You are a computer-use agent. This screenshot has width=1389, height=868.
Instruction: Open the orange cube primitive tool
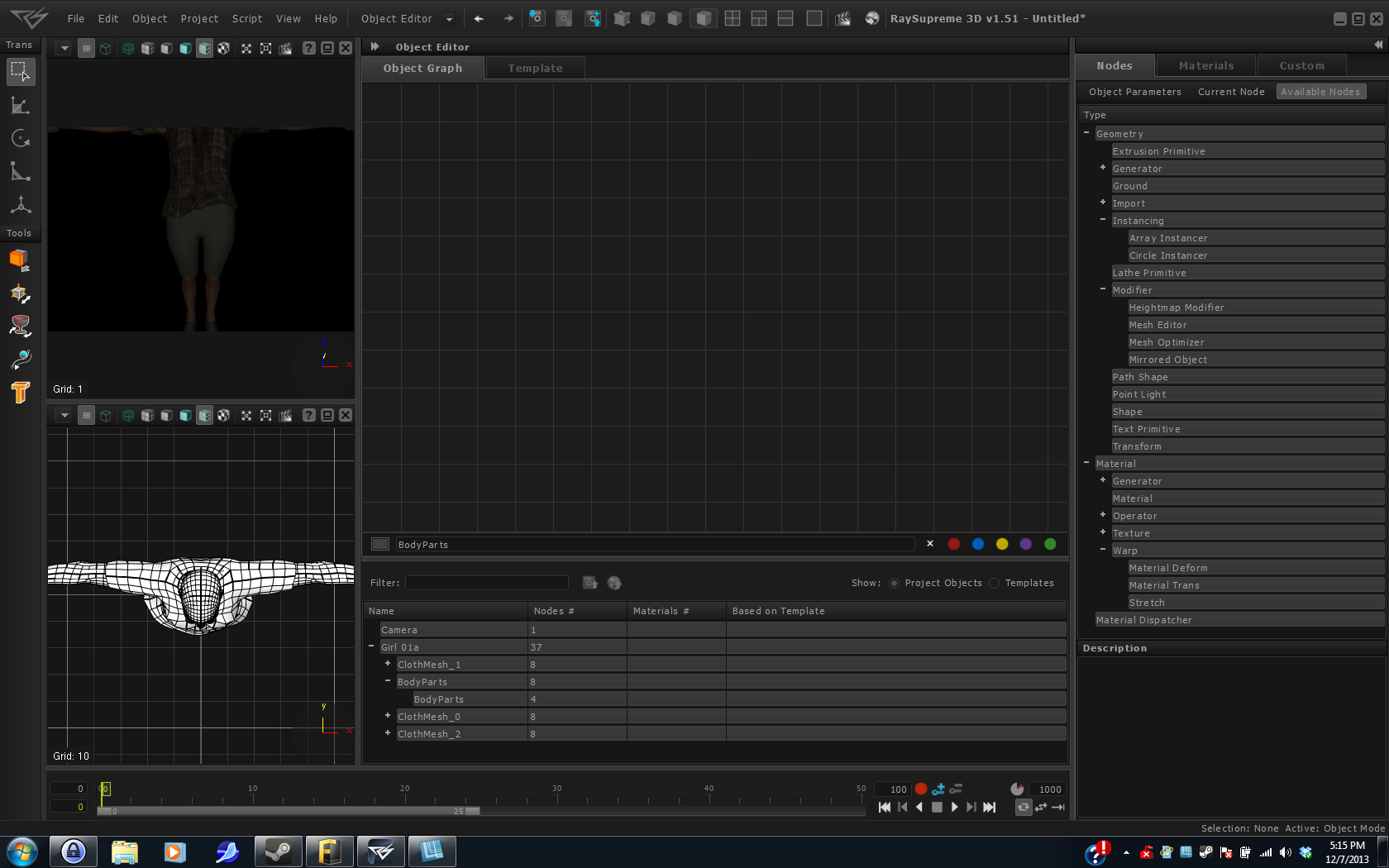21,260
